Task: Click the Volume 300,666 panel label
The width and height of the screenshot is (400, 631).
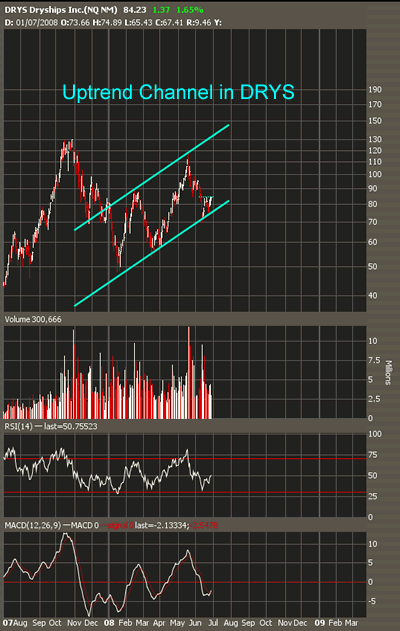Action: tap(33, 320)
